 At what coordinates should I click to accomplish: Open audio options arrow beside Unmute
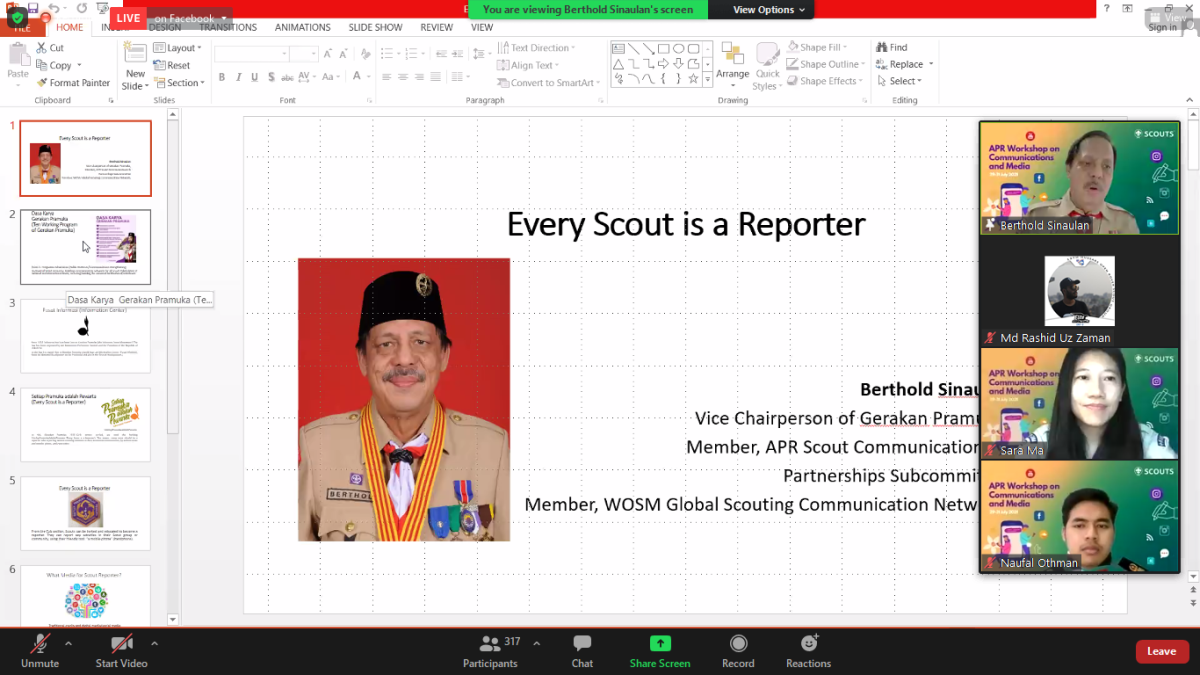click(x=68, y=643)
